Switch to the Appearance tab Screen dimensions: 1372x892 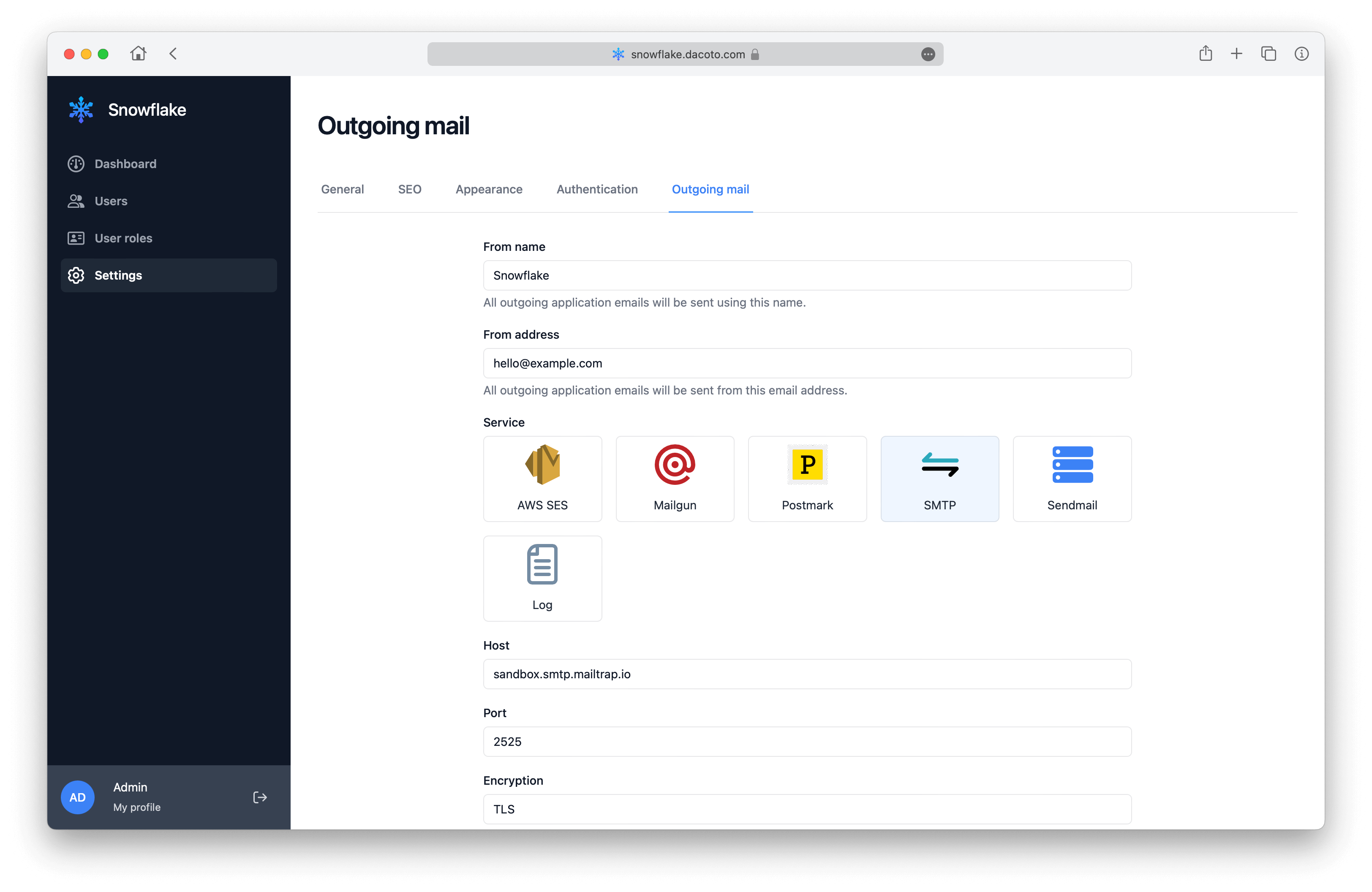489,190
